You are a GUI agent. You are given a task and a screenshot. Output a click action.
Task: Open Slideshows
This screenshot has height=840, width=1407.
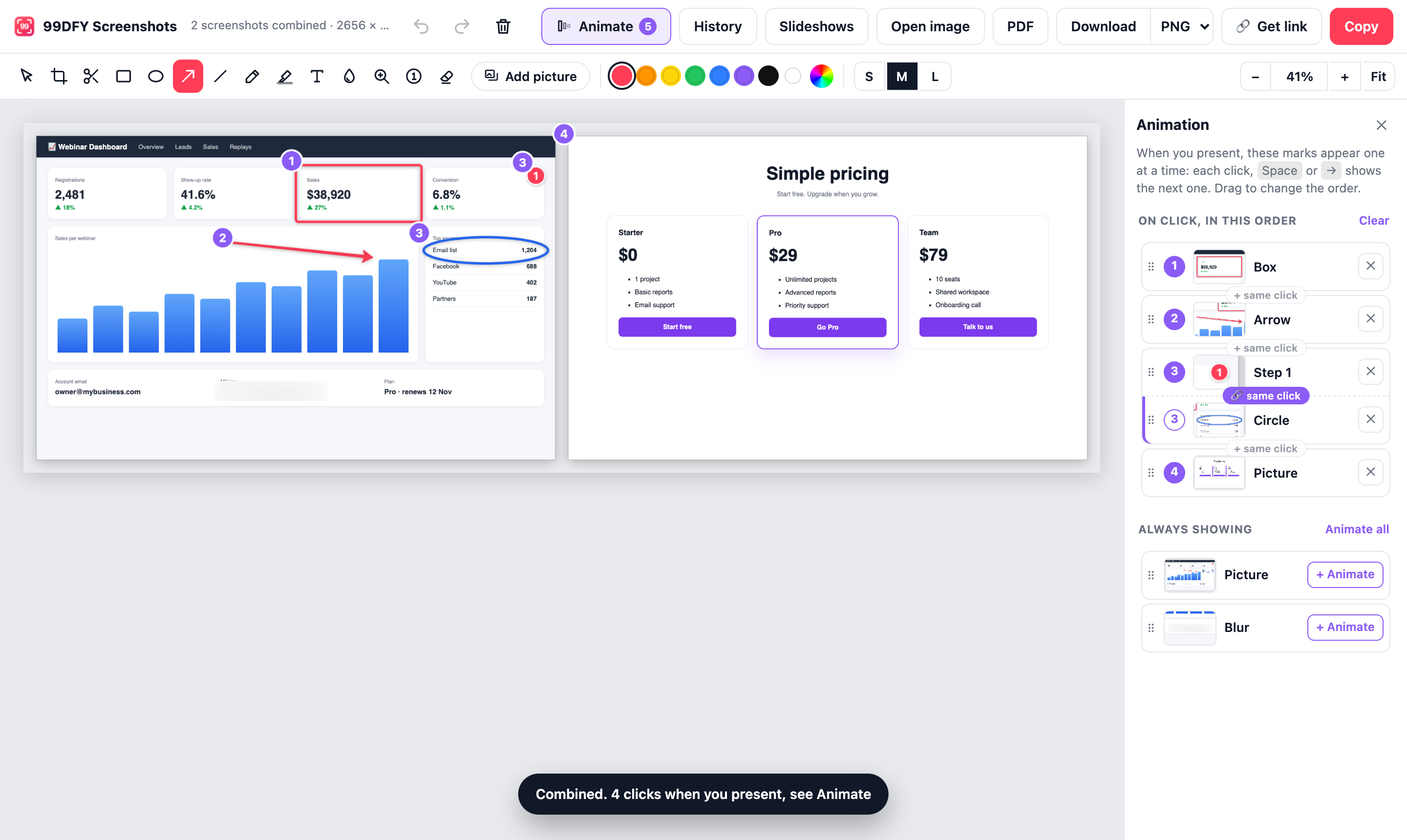(x=816, y=26)
